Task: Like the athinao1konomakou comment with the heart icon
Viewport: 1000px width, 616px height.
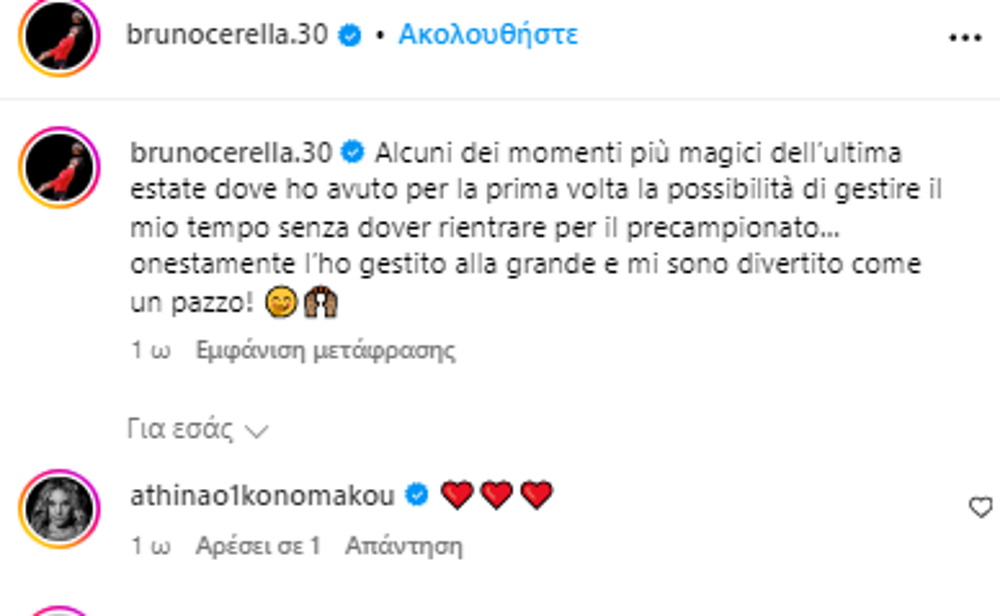Action: click(981, 508)
